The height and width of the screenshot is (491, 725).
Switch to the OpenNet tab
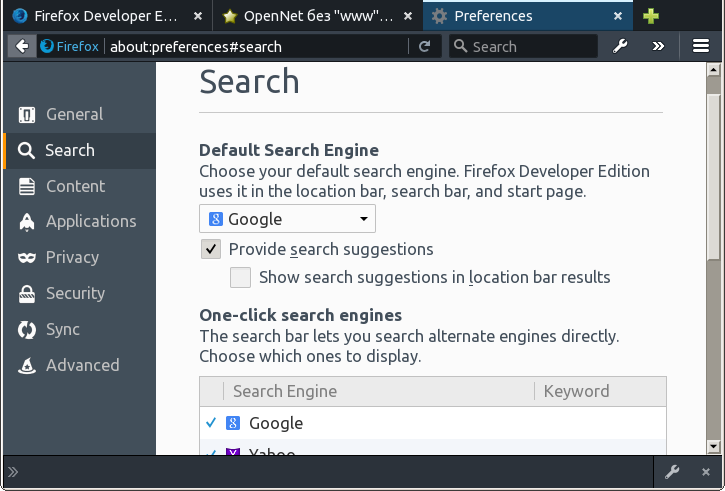(310, 16)
